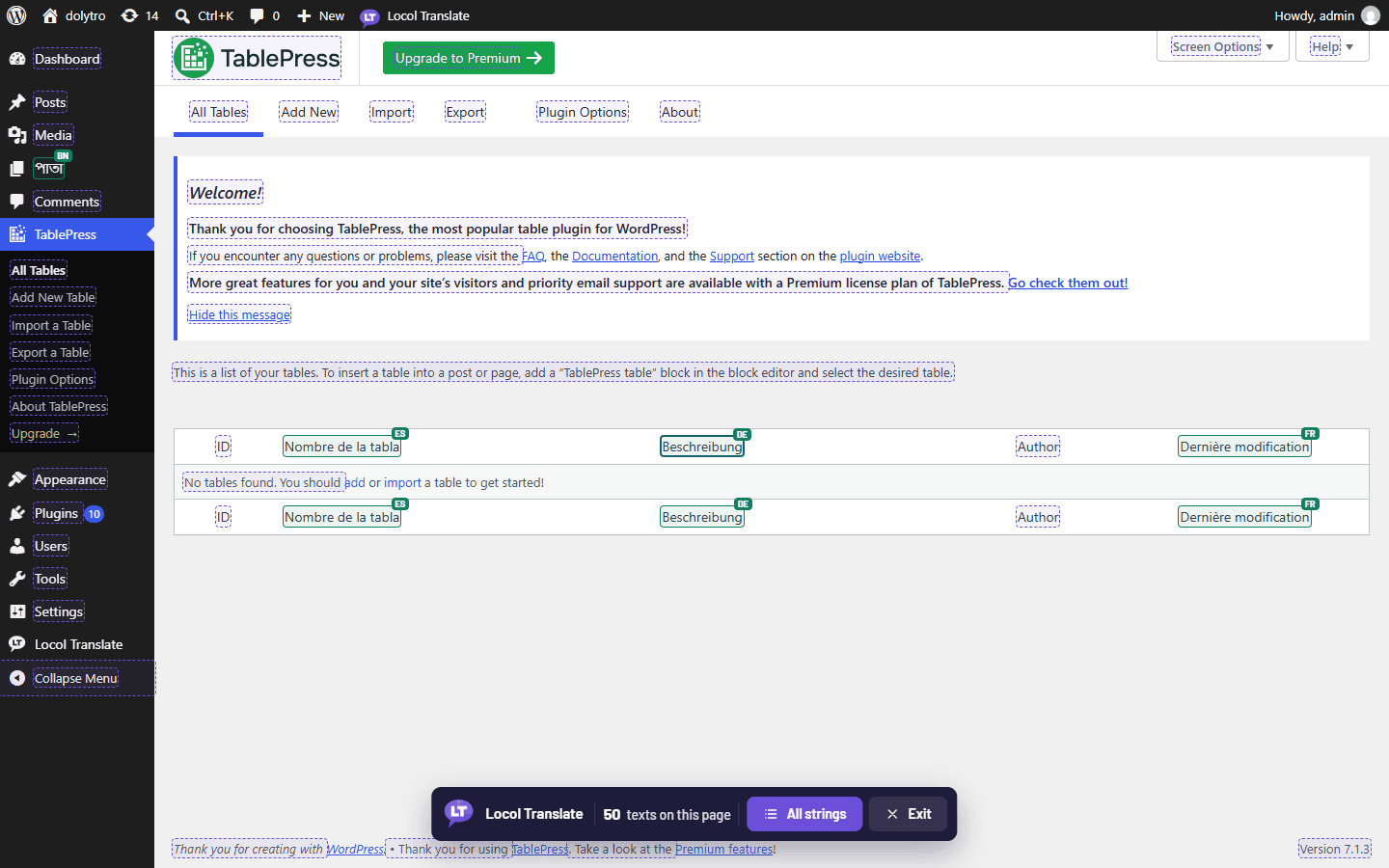
Task: Click the import table link
Action: [402, 482]
